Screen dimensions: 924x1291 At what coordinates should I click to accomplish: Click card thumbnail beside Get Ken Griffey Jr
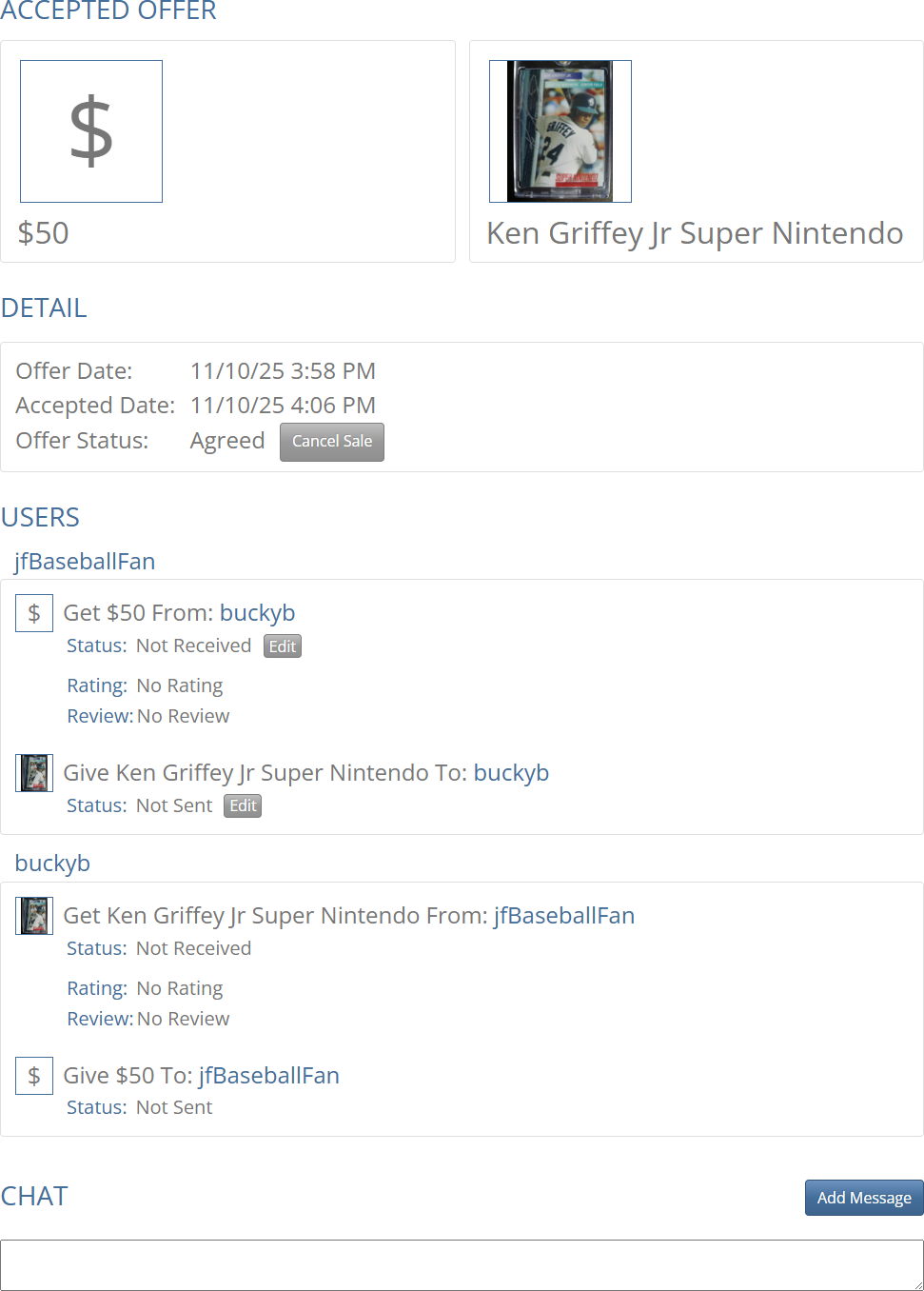tap(34, 916)
